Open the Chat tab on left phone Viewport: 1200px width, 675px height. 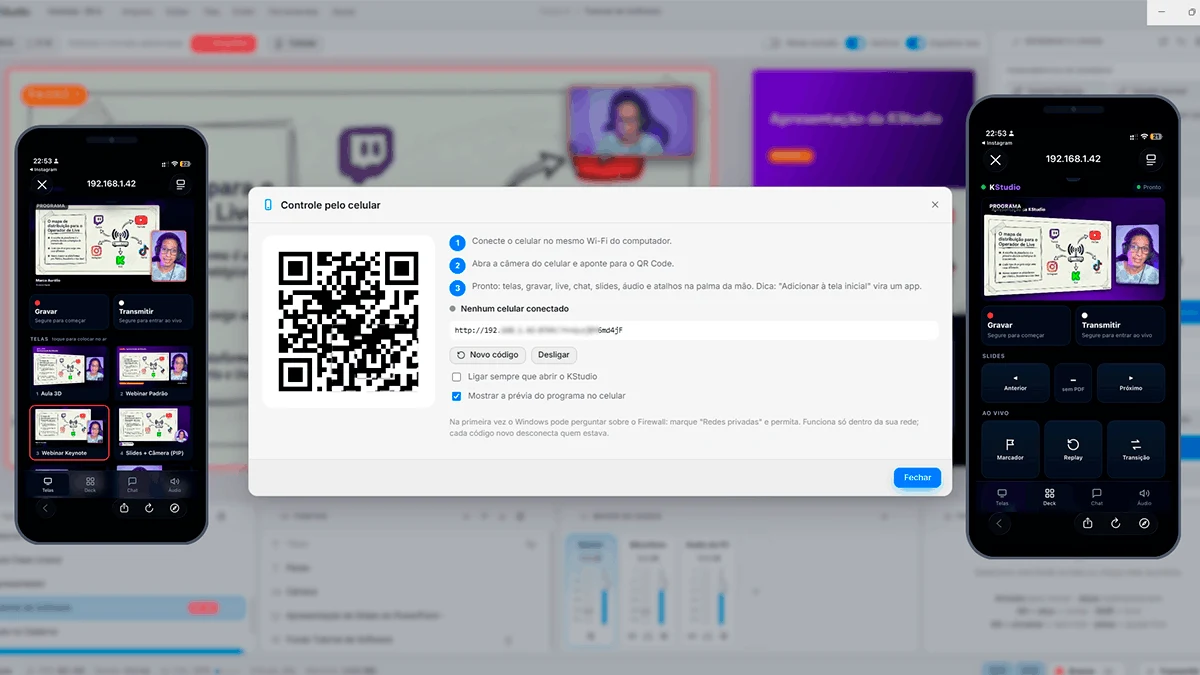(132, 485)
